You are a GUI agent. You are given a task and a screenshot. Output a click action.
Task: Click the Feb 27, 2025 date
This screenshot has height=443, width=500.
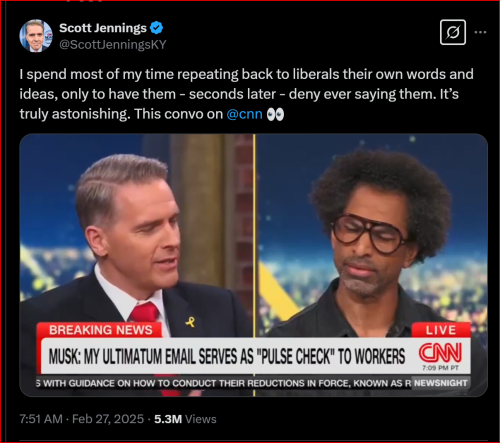(108, 419)
